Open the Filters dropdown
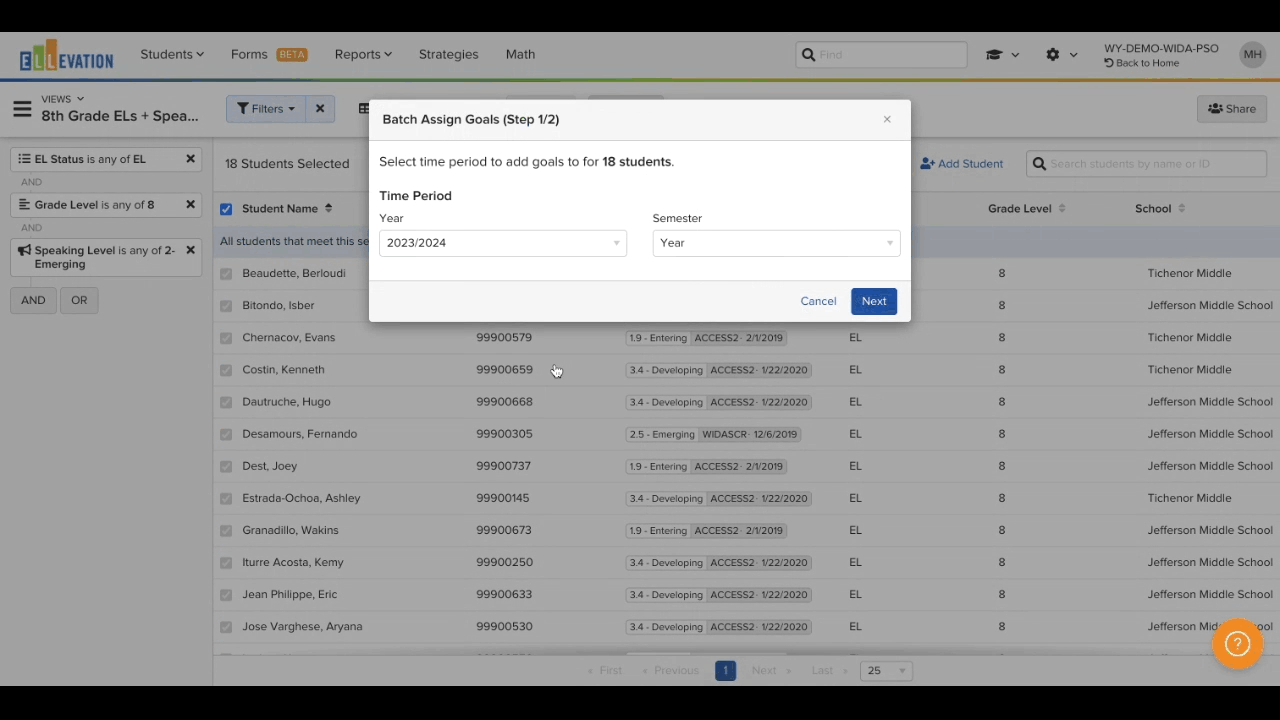Image resolution: width=1280 pixels, height=720 pixels. [x=266, y=109]
